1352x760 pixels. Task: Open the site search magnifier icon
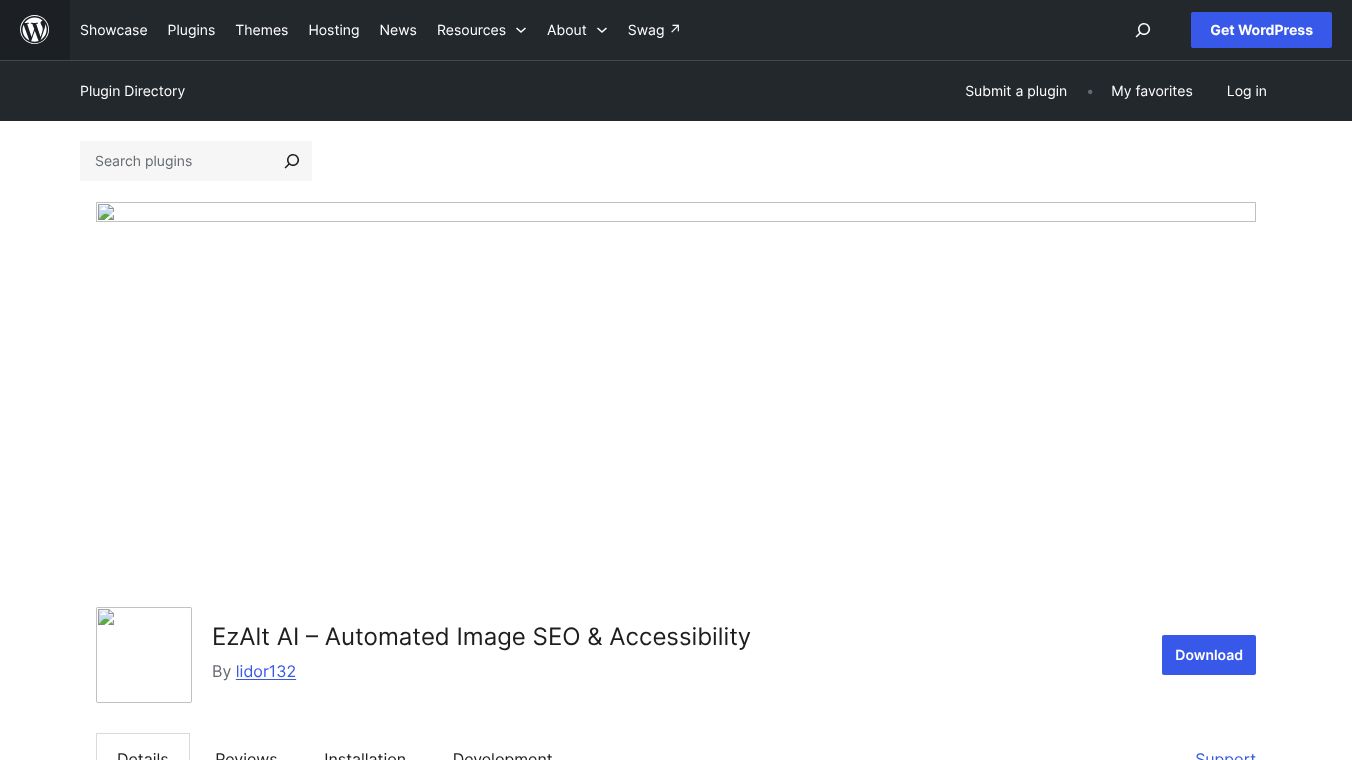point(1143,30)
